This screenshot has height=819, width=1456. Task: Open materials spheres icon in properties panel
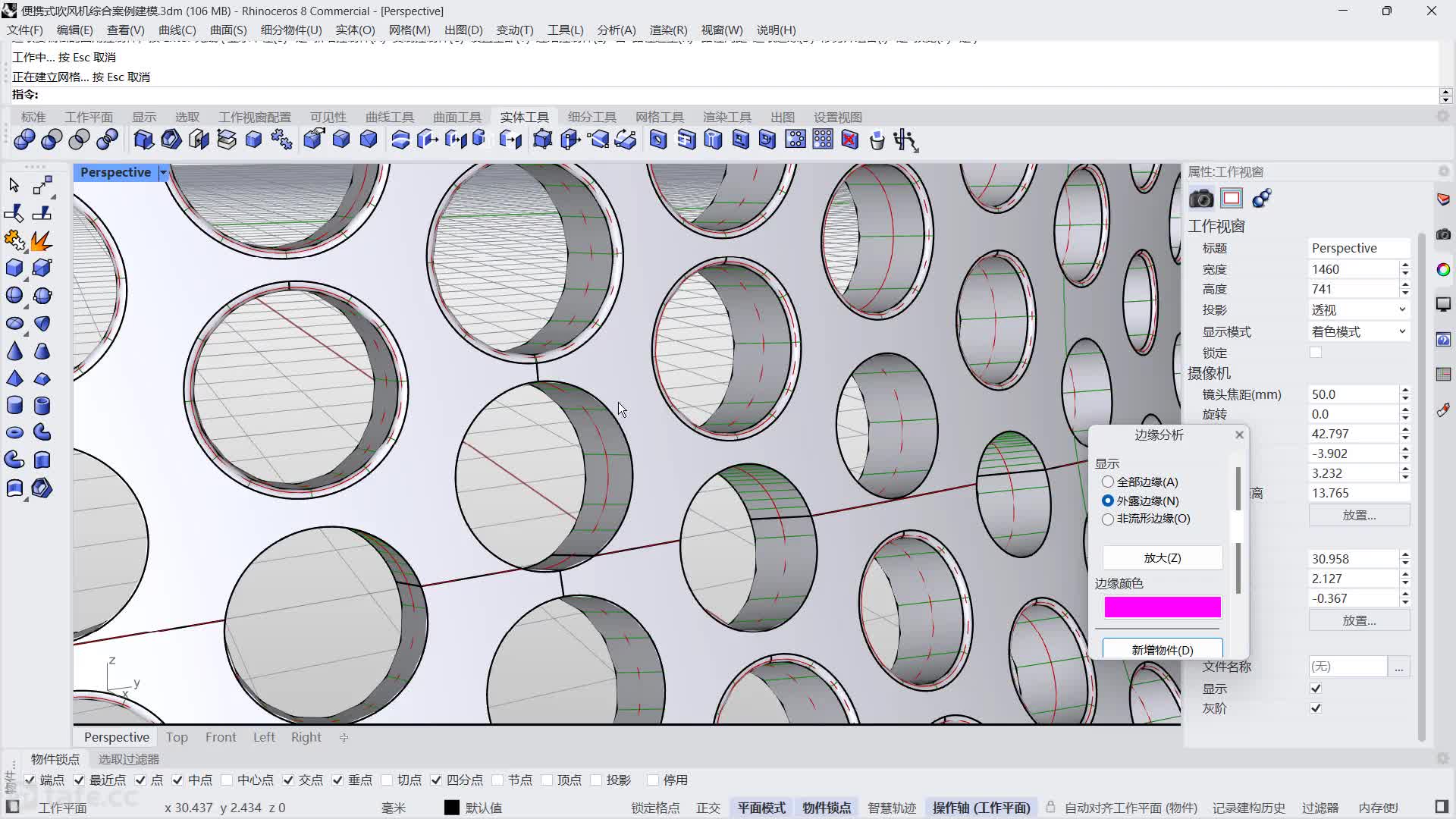pos(1262,199)
